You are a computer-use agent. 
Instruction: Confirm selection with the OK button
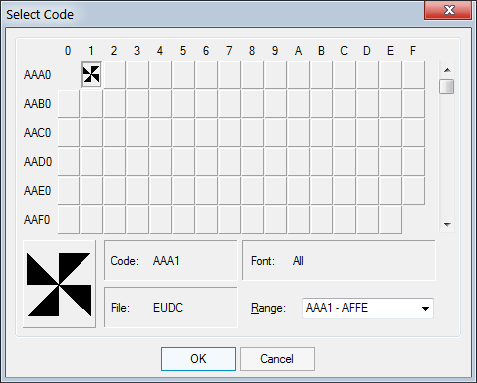[x=198, y=359]
